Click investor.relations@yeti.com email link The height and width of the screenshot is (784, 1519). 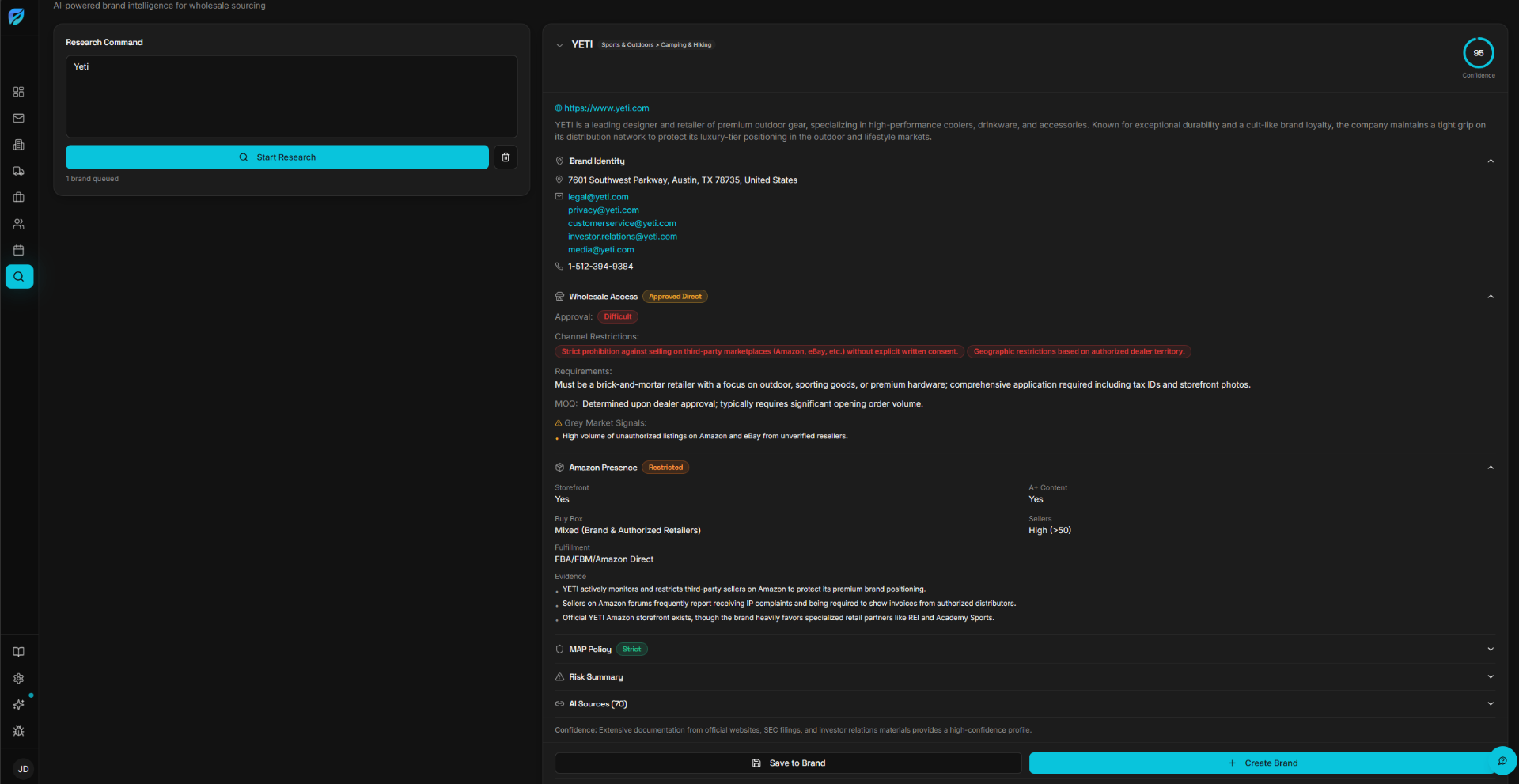click(x=623, y=237)
